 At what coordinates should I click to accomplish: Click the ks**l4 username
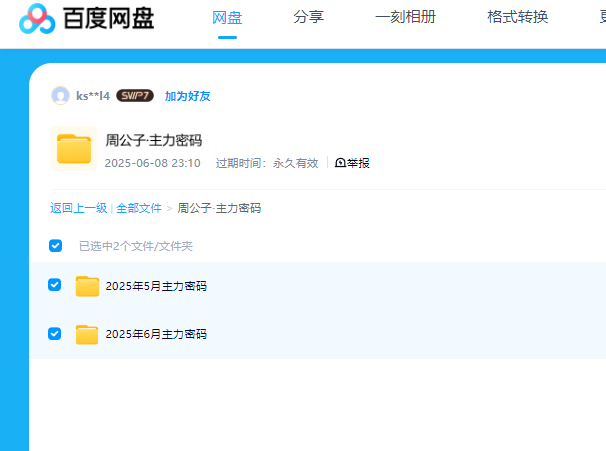point(93,96)
